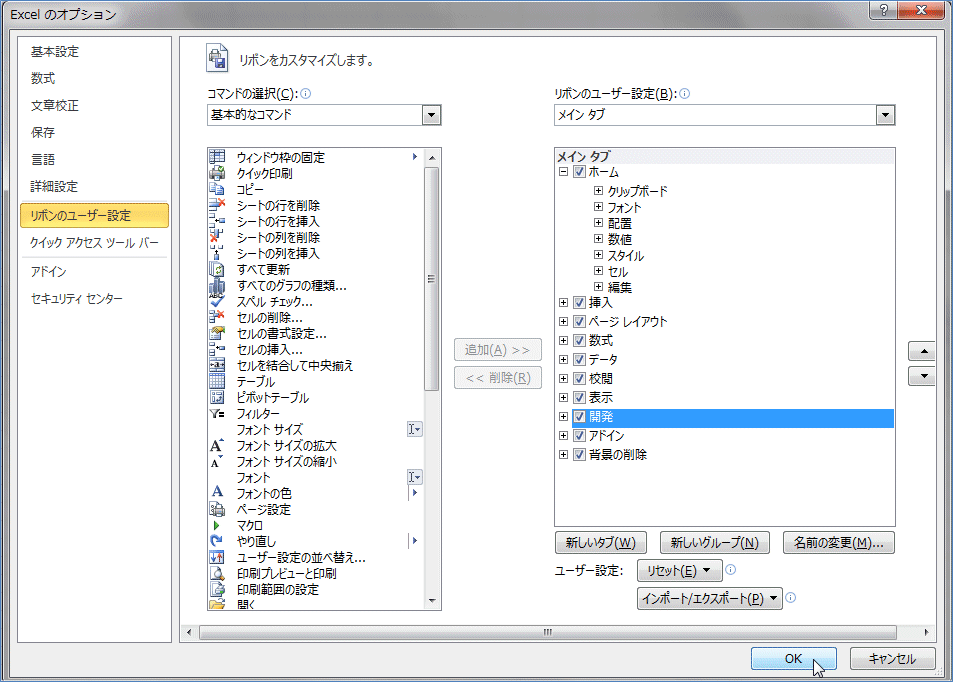This screenshot has height=682, width=953.
Task: Expand the クリップボード group
Action: [x=598, y=190]
